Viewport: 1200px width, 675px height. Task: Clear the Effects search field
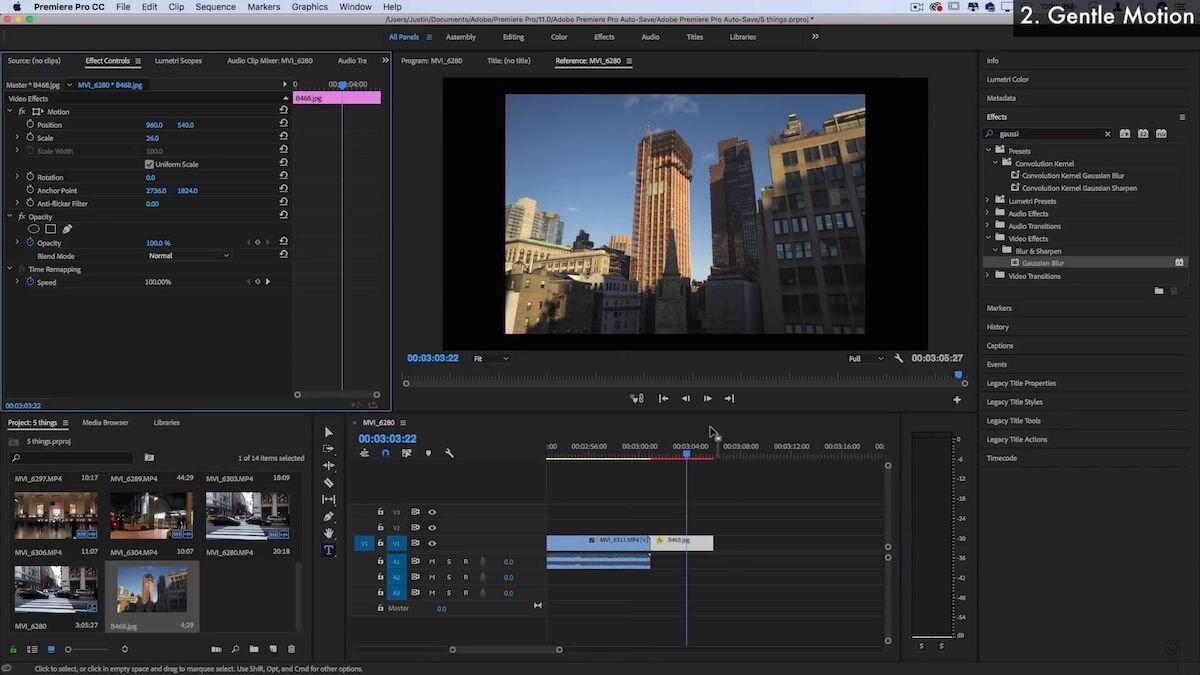(1107, 133)
